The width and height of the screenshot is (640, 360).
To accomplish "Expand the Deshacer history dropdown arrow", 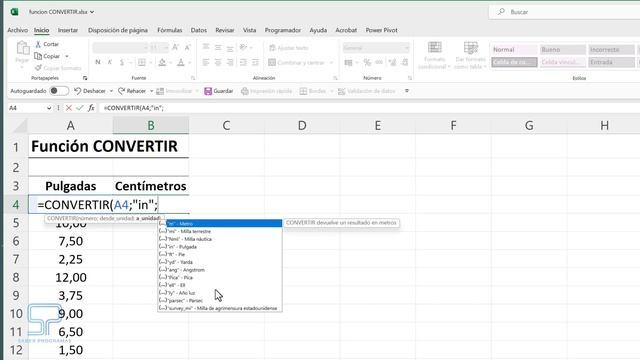I will [x=111, y=91].
